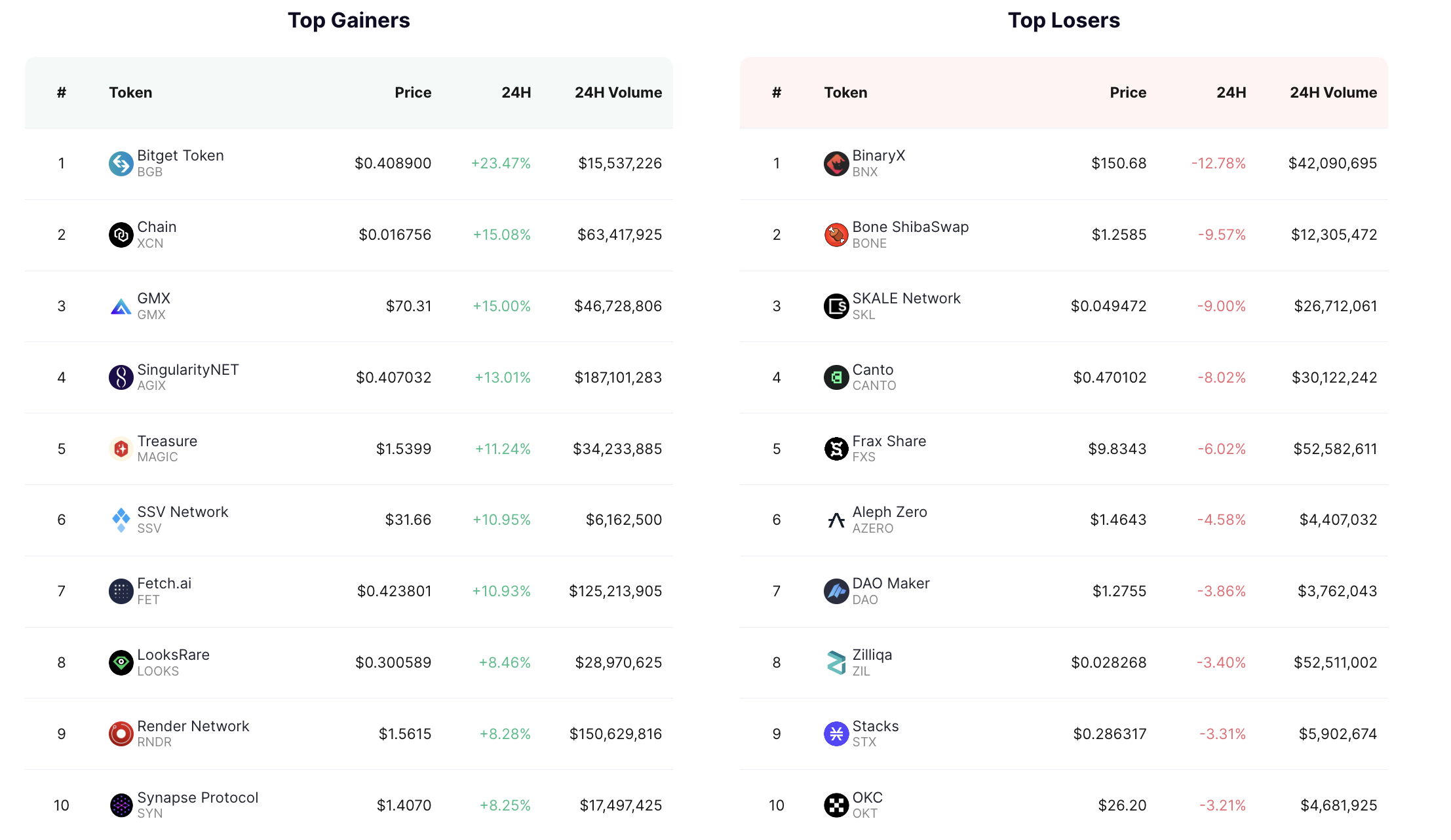Select the Bone ShibaSwap logo icon
The width and height of the screenshot is (1451, 840).
(x=836, y=235)
